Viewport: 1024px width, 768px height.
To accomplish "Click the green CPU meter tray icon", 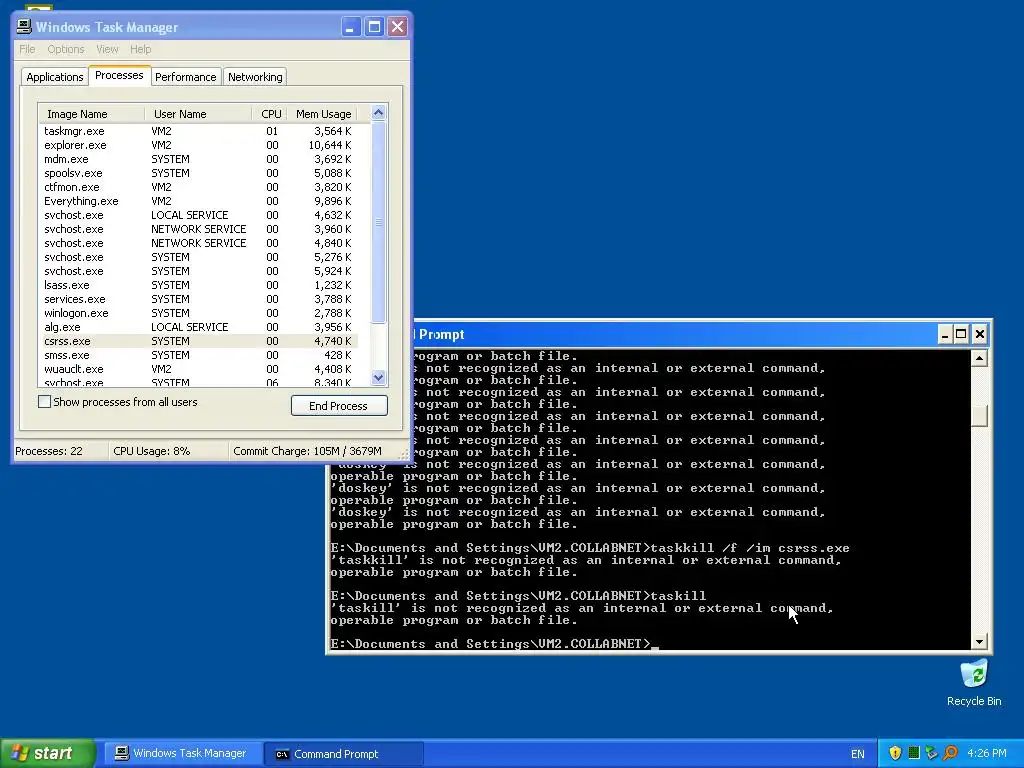I will click(914, 753).
